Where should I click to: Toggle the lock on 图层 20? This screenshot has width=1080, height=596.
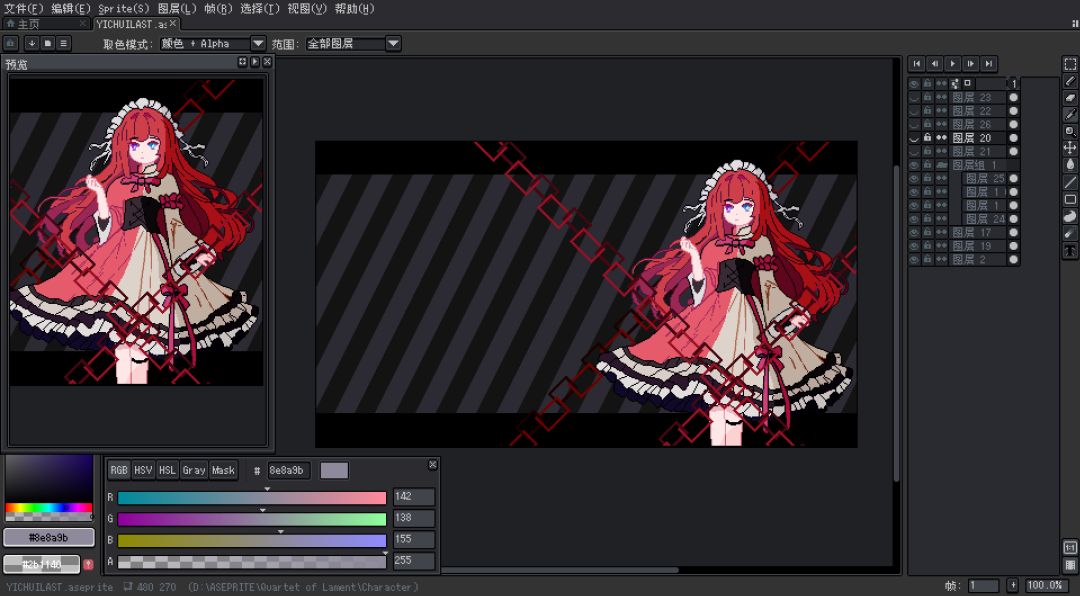click(927, 138)
